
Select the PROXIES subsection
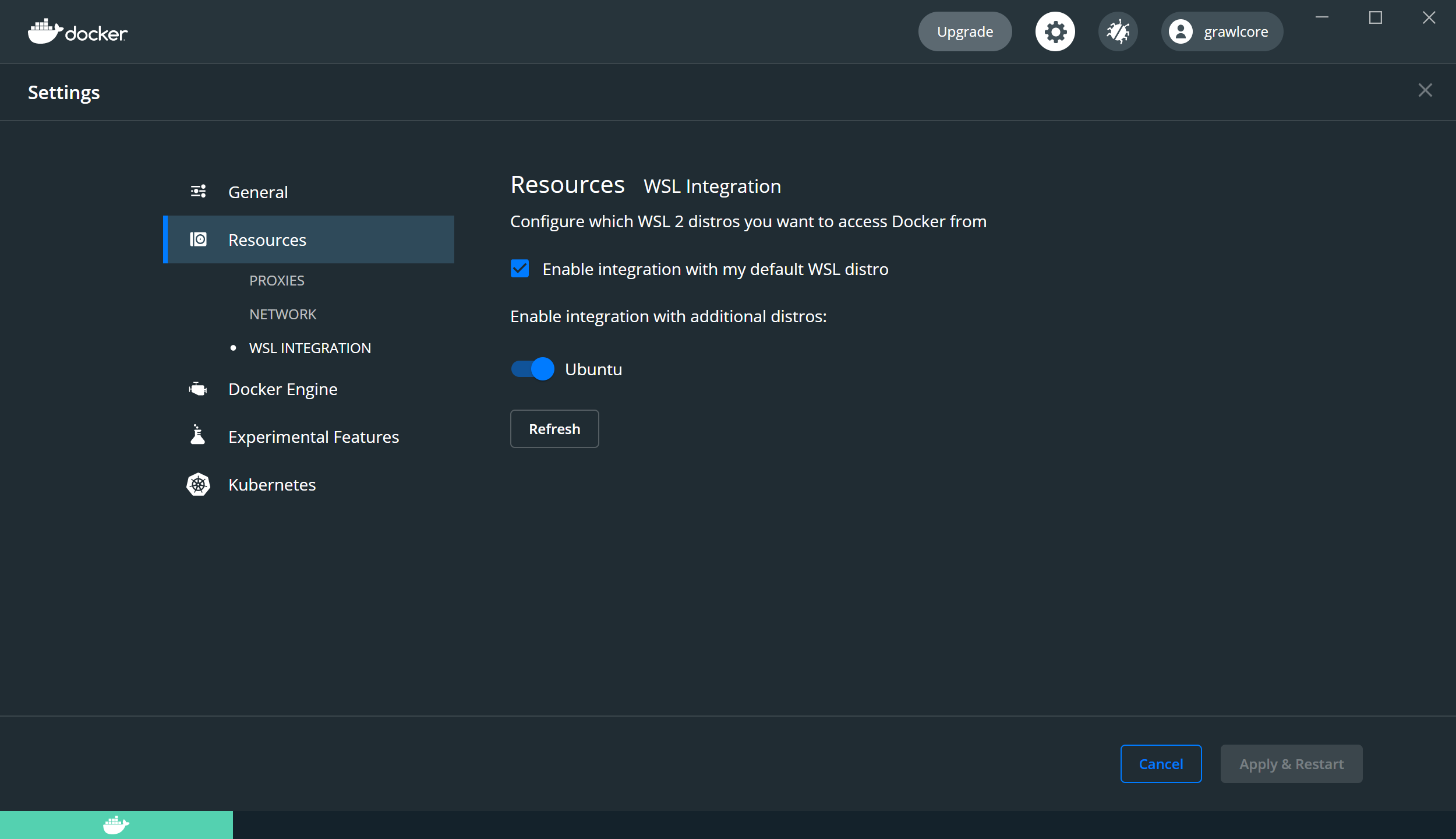click(x=277, y=280)
